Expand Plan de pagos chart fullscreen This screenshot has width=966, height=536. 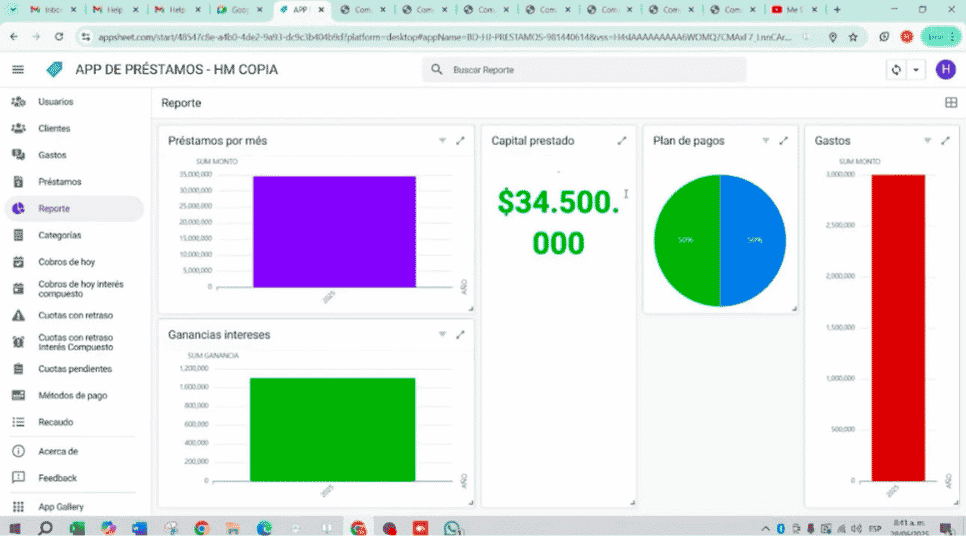click(784, 140)
